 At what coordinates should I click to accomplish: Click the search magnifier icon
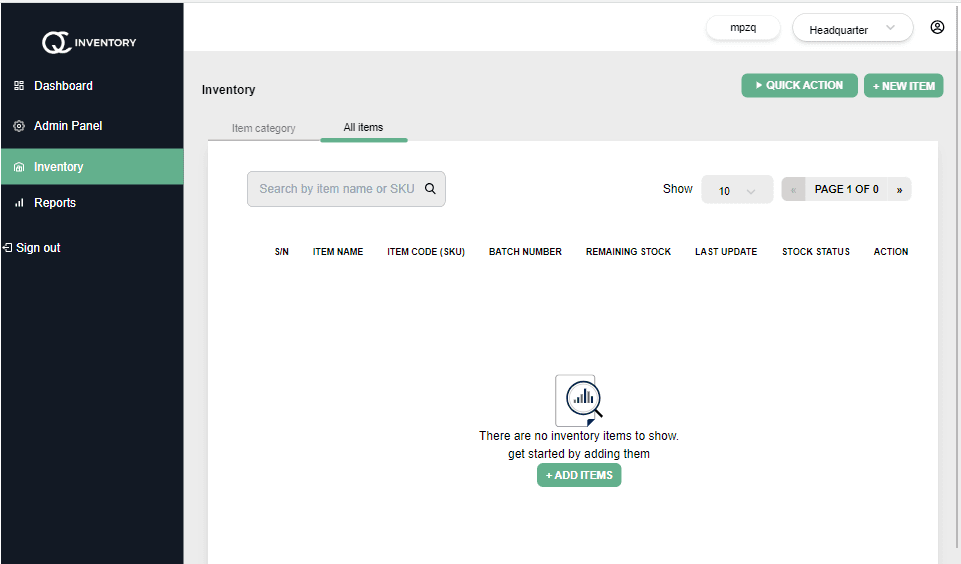tap(430, 189)
